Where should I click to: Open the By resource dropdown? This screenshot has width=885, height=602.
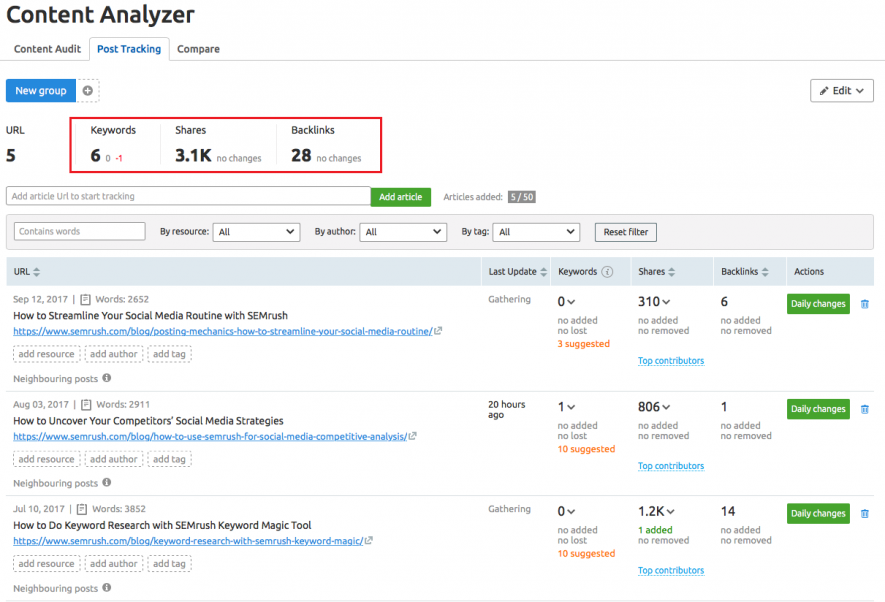(x=256, y=232)
